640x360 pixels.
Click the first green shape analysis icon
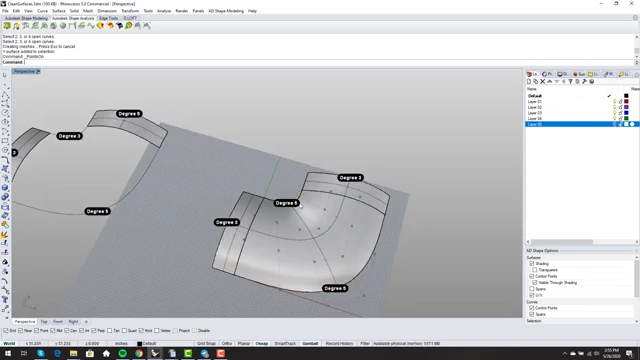tap(7, 26)
